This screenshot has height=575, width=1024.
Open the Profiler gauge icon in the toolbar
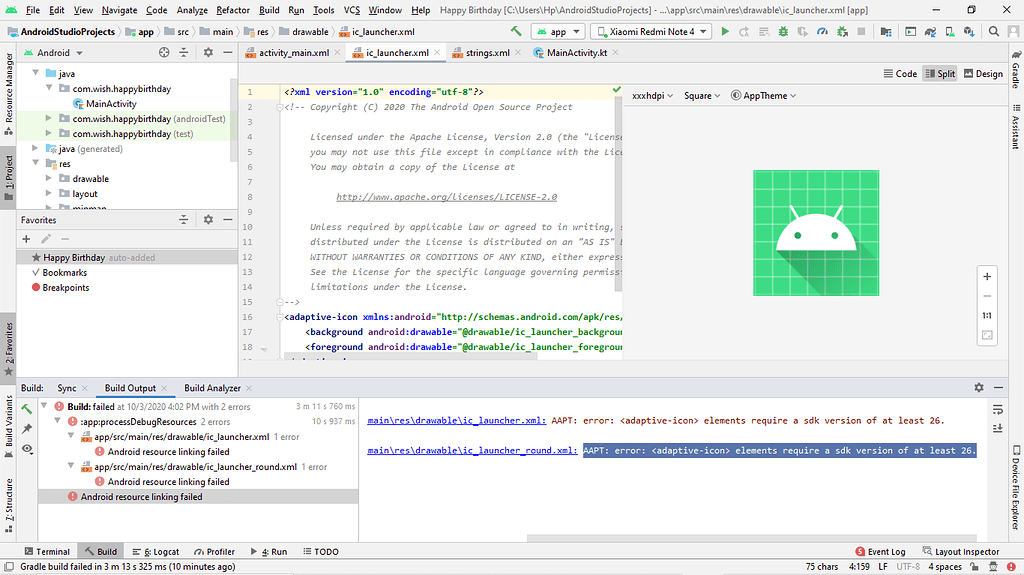pyautogui.click(x=823, y=32)
